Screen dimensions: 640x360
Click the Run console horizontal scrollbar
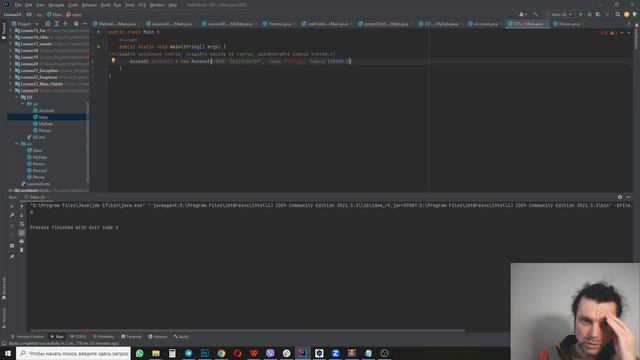coord(248,330)
